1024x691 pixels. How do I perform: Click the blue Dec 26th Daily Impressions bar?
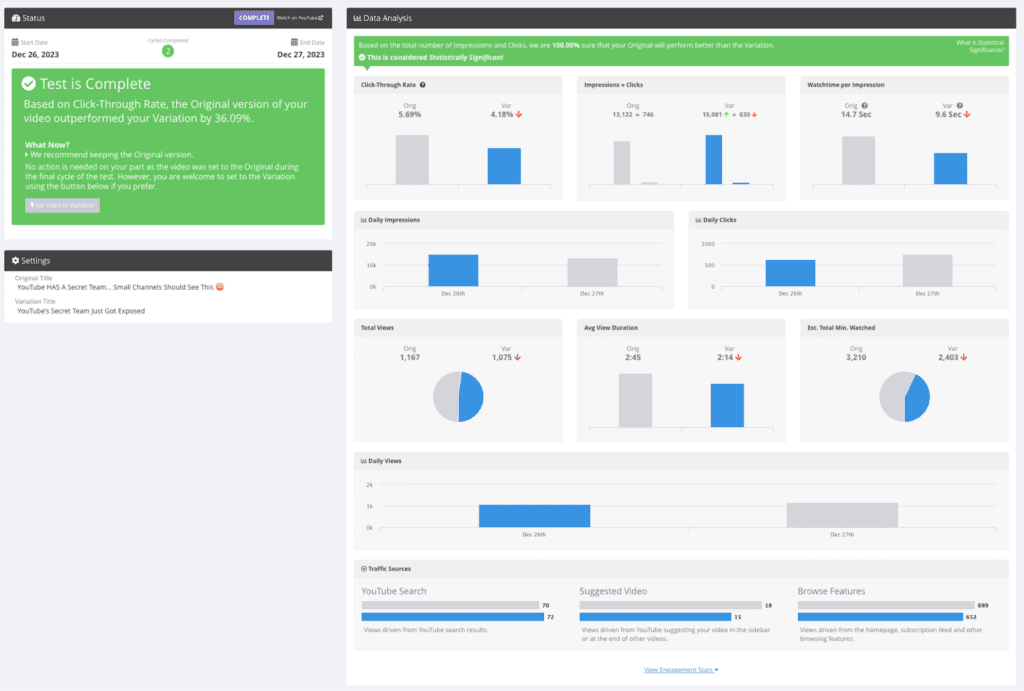click(453, 271)
